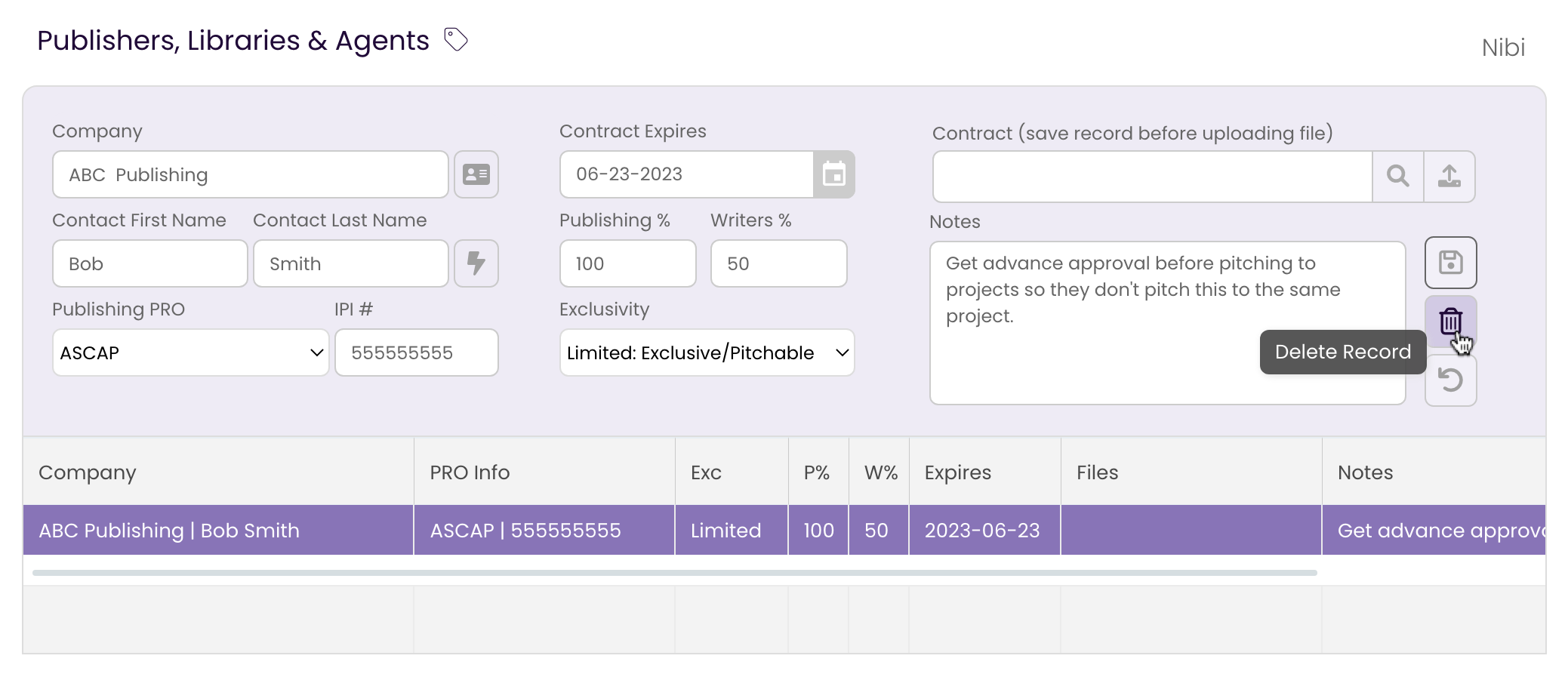Save the record with the disk icon
The width and height of the screenshot is (1568, 674).
[1451, 263]
